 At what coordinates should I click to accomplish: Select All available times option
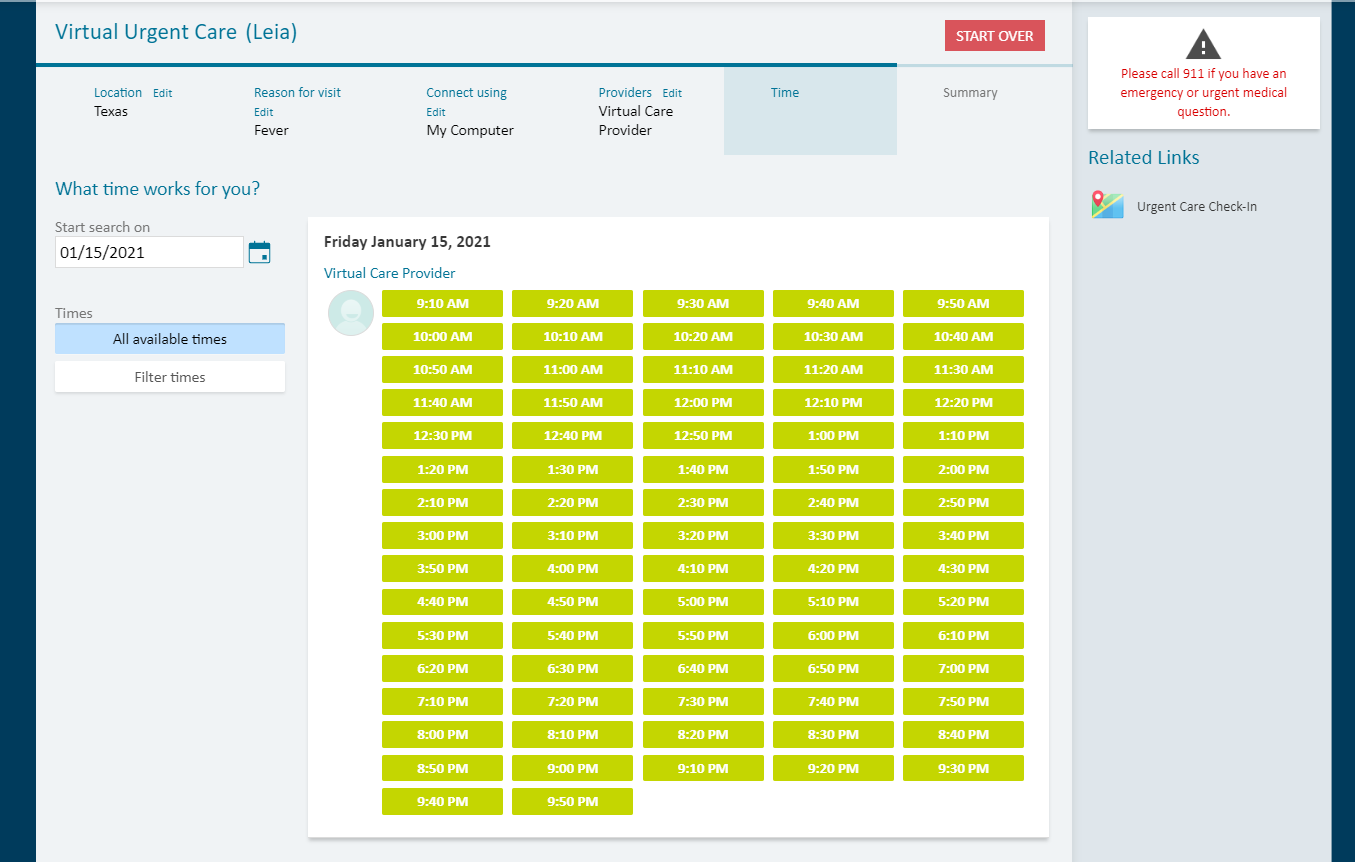(170, 339)
